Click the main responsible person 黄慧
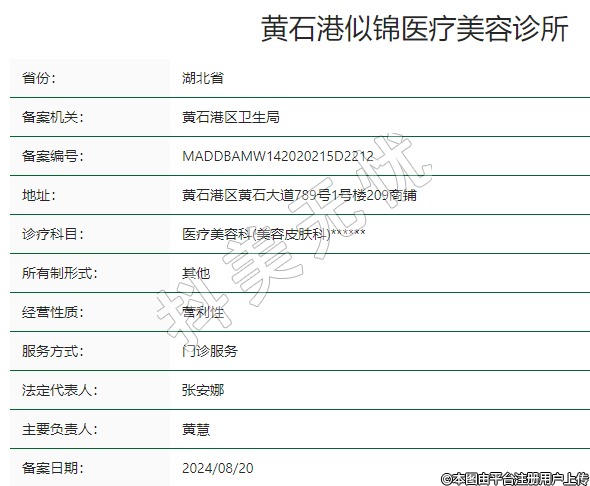 [x=196, y=430]
